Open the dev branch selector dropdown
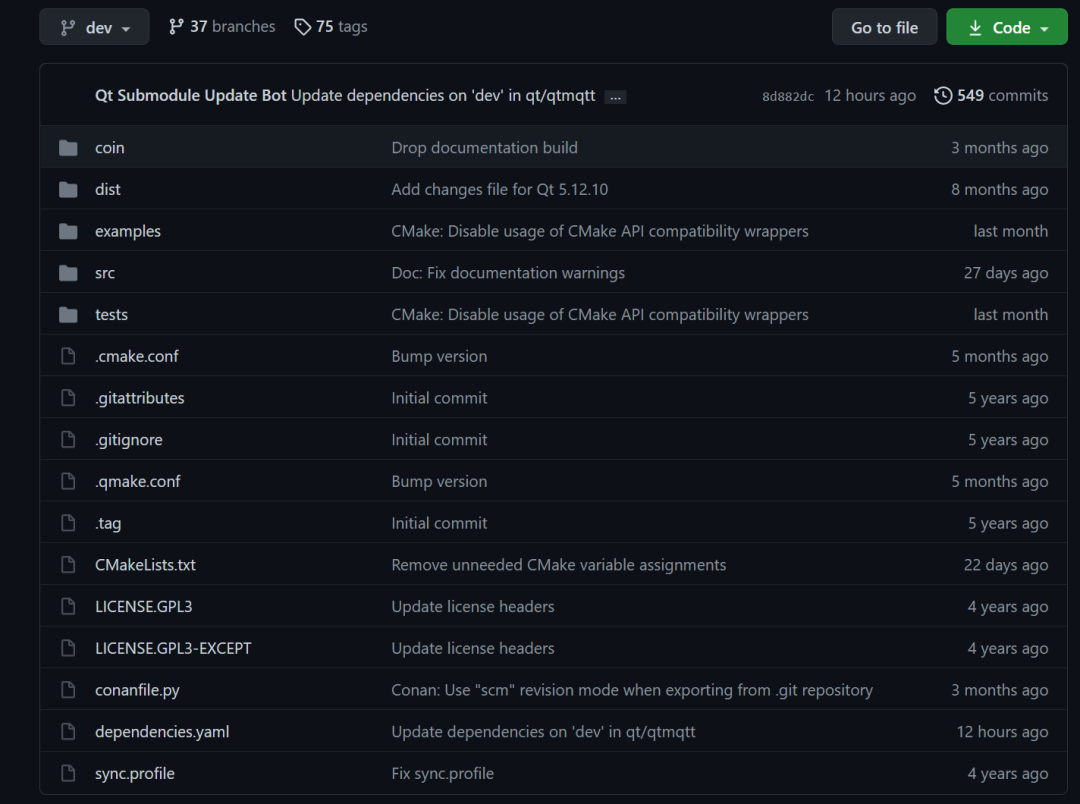1080x804 pixels. coord(94,27)
